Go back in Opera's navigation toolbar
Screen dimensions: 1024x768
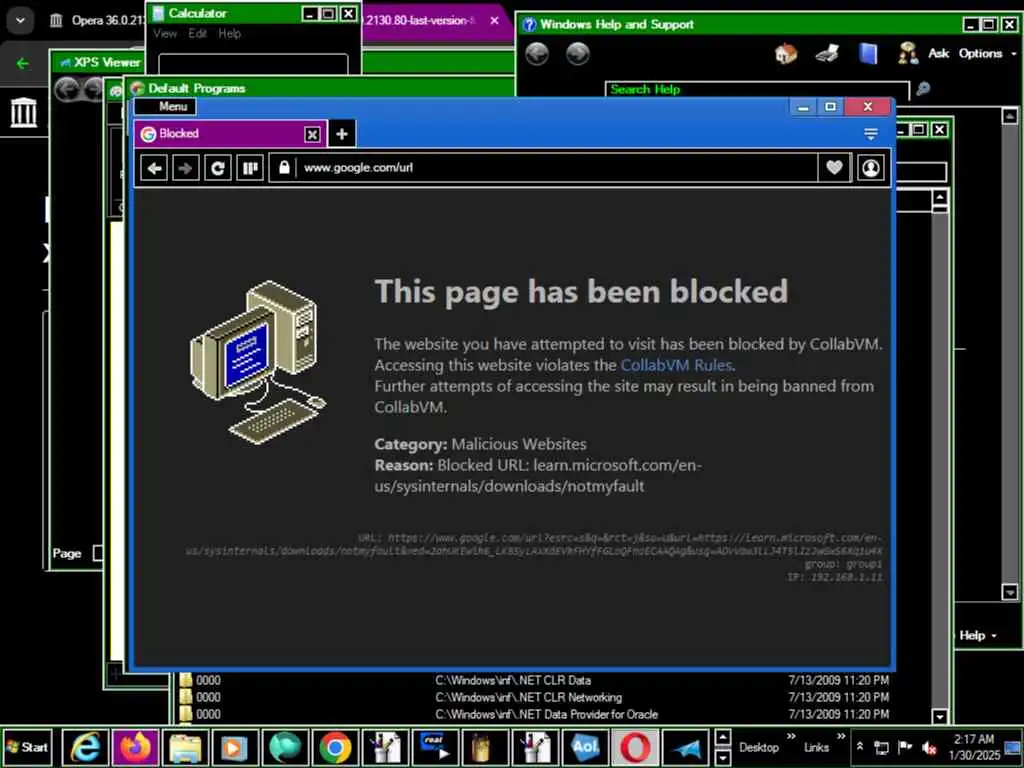click(x=154, y=168)
